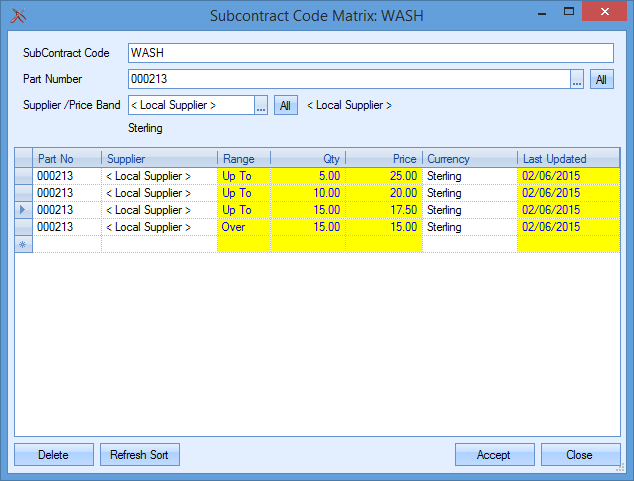Maximize the Subcontract Code Matrix window
This screenshot has width=634, height=481.
point(569,13)
